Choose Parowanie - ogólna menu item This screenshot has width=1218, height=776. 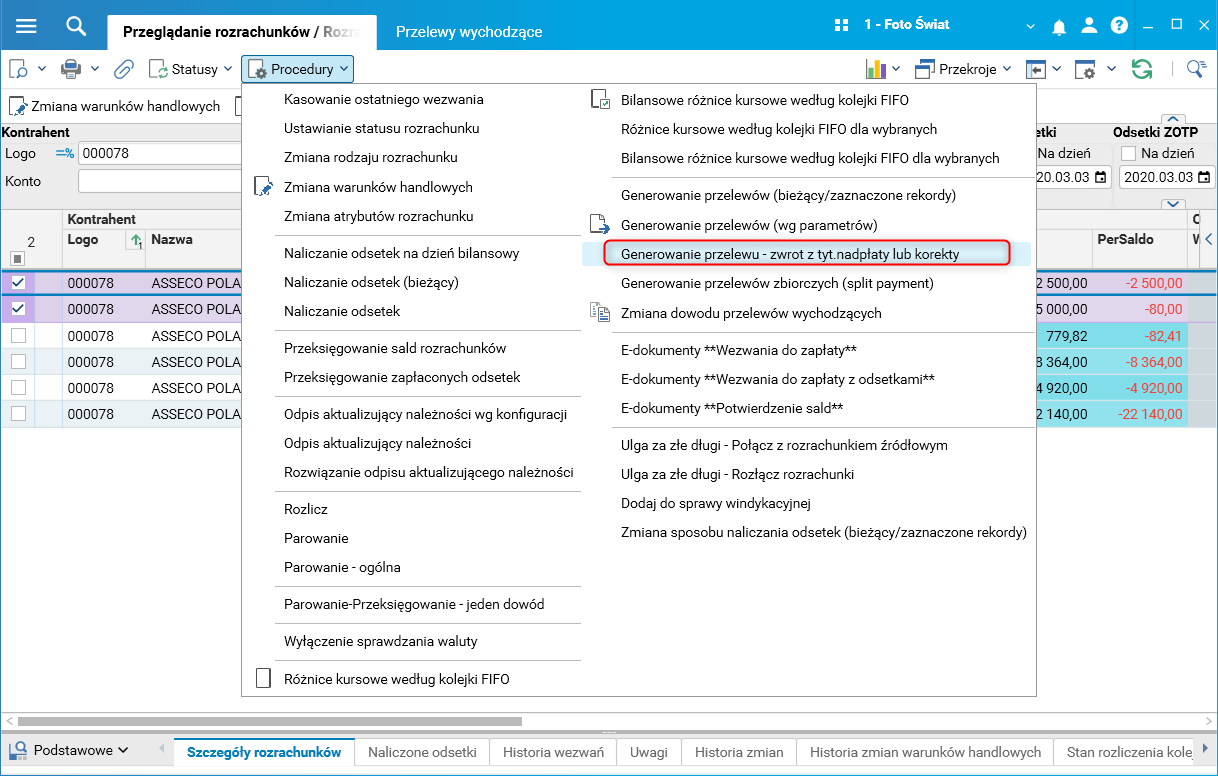point(342,567)
